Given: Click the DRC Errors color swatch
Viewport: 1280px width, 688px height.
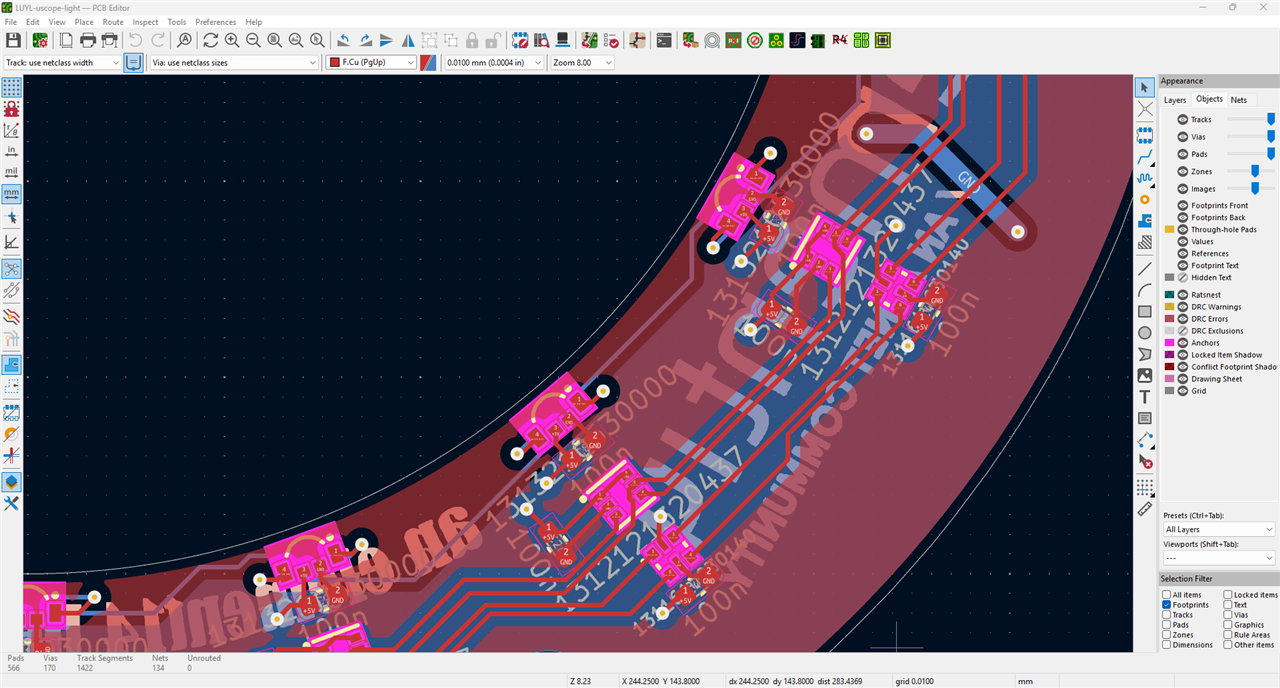Looking at the screenshot, I should (1169, 319).
